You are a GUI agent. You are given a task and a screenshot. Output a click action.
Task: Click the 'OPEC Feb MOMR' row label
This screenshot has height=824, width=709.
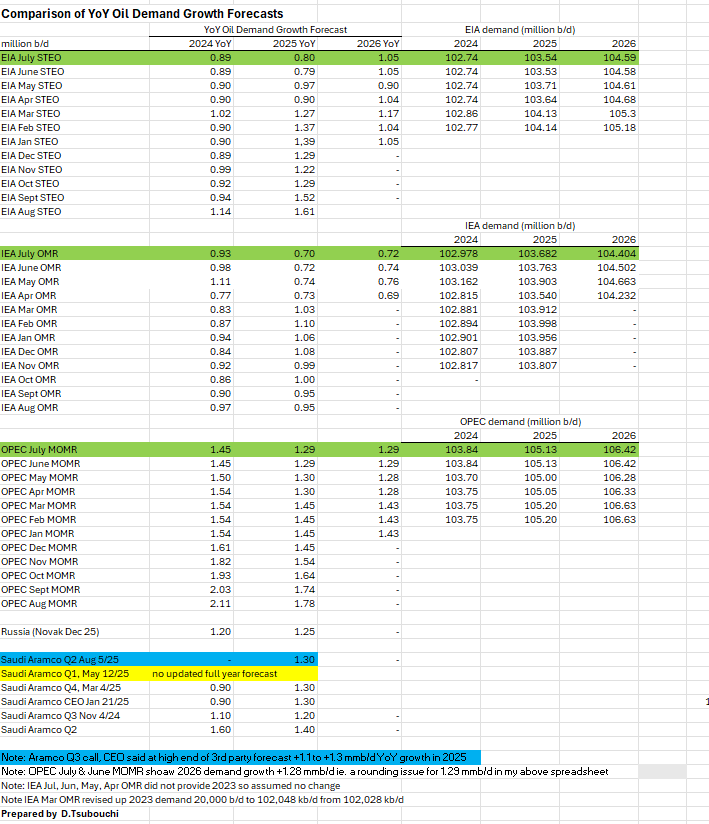pyautogui.click(x=38, y=520)
